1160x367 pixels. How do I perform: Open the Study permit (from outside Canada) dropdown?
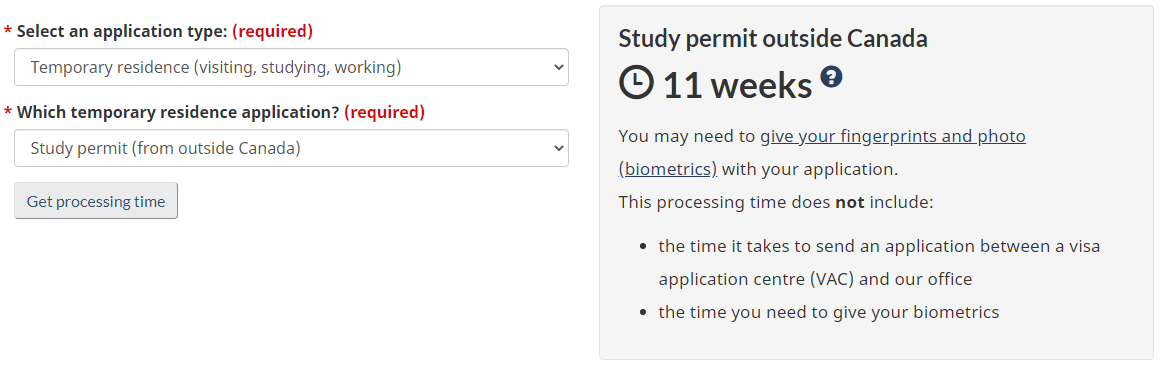[x=291, y=148]
